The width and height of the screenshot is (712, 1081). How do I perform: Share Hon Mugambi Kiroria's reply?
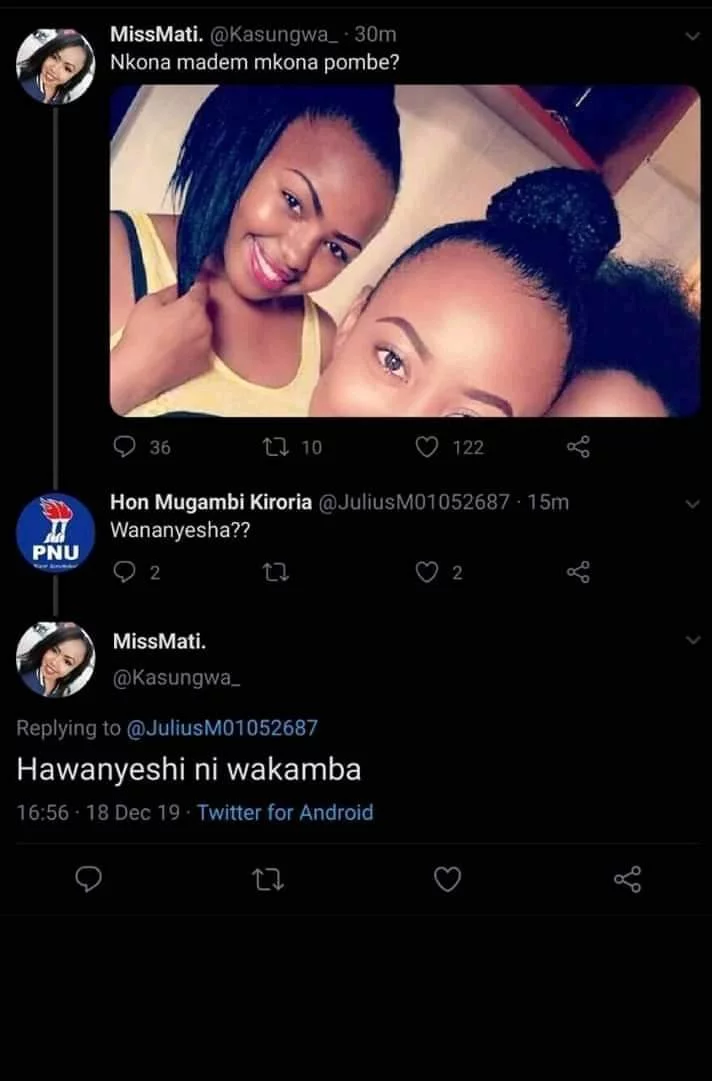pos(578,571)
